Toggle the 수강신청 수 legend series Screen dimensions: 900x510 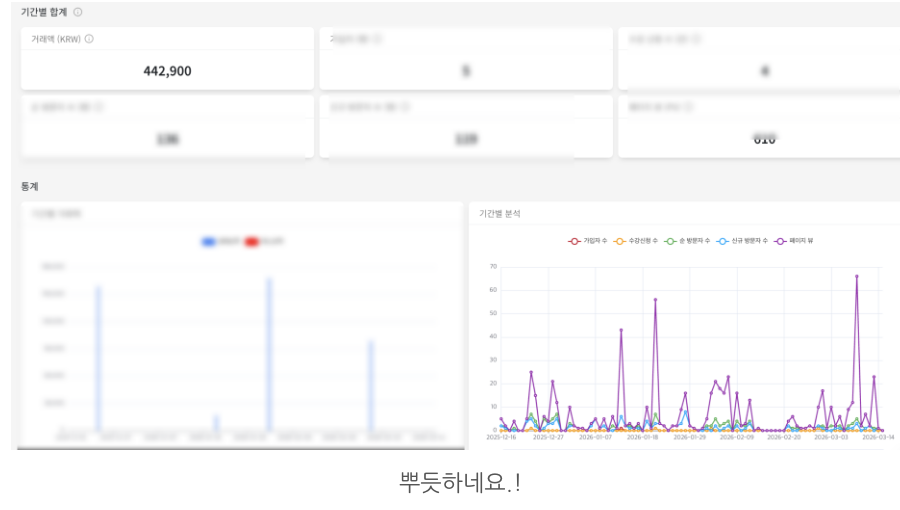(x=635, y=241)
